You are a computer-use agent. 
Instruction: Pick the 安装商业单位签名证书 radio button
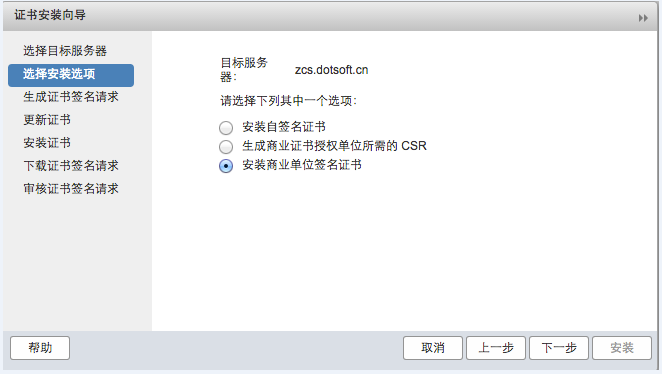pyautogui.click(x=226, y=166)
